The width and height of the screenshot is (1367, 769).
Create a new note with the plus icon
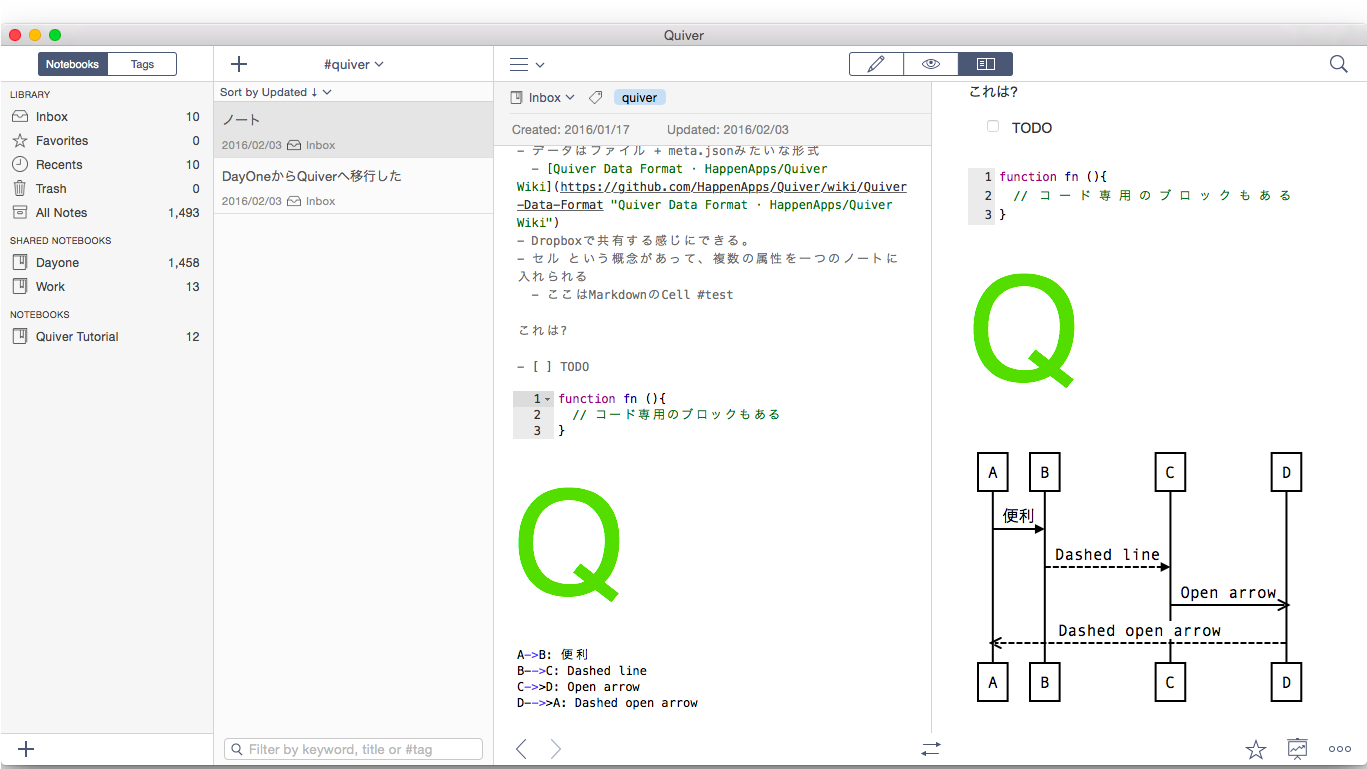(x=238, y=63)
